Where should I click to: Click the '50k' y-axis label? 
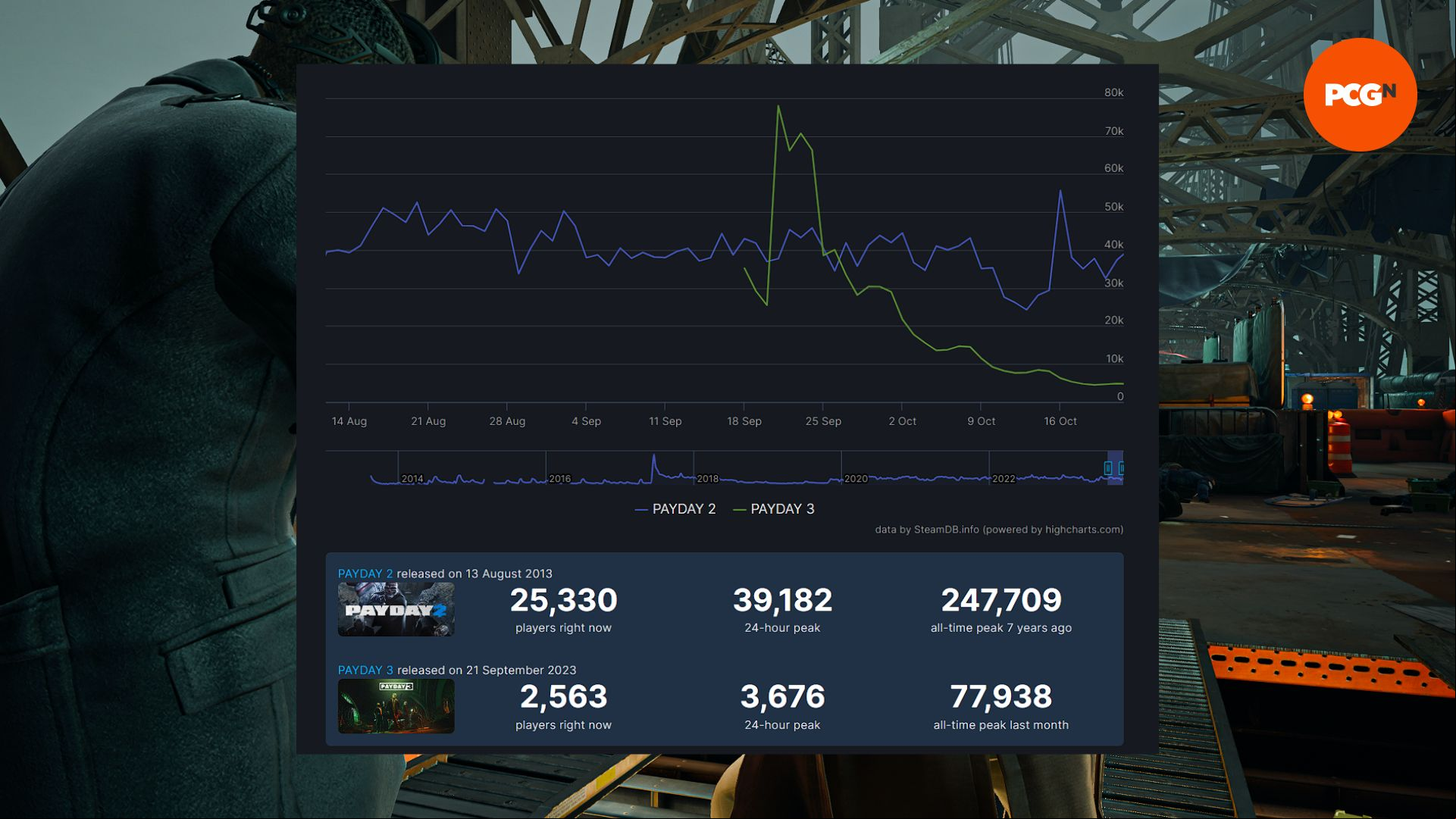1113,207
